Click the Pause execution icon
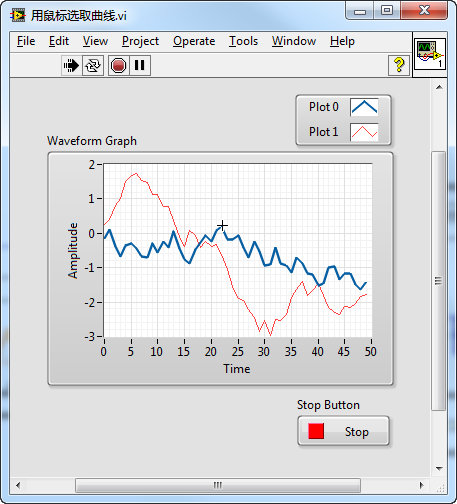This screenshot has height=504, width=457. (140, 65)
